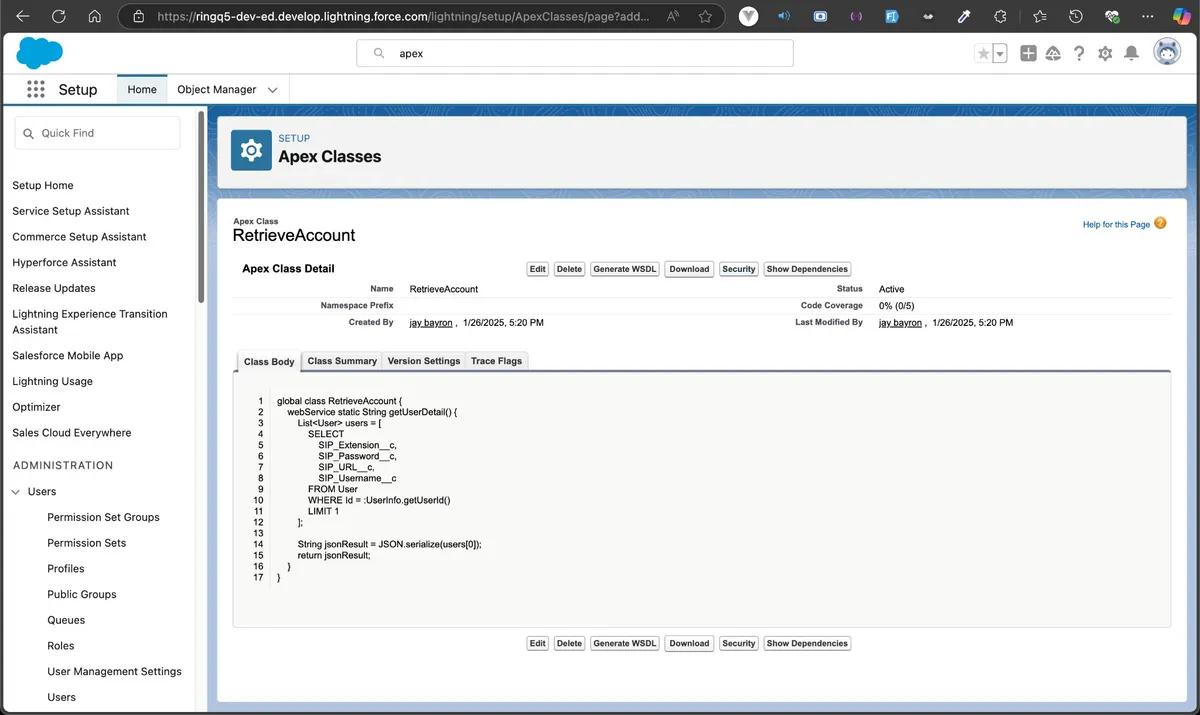Open Service Setup Assistant in sidebar

click(71, 211)
